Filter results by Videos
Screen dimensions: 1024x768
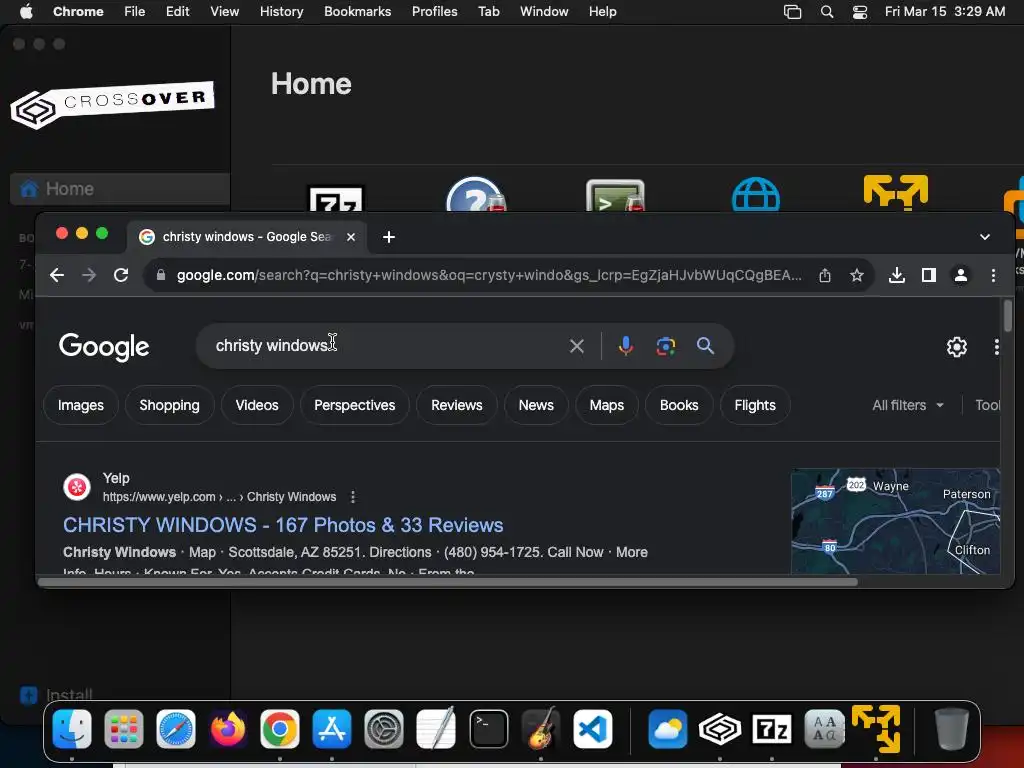(257, 405)
